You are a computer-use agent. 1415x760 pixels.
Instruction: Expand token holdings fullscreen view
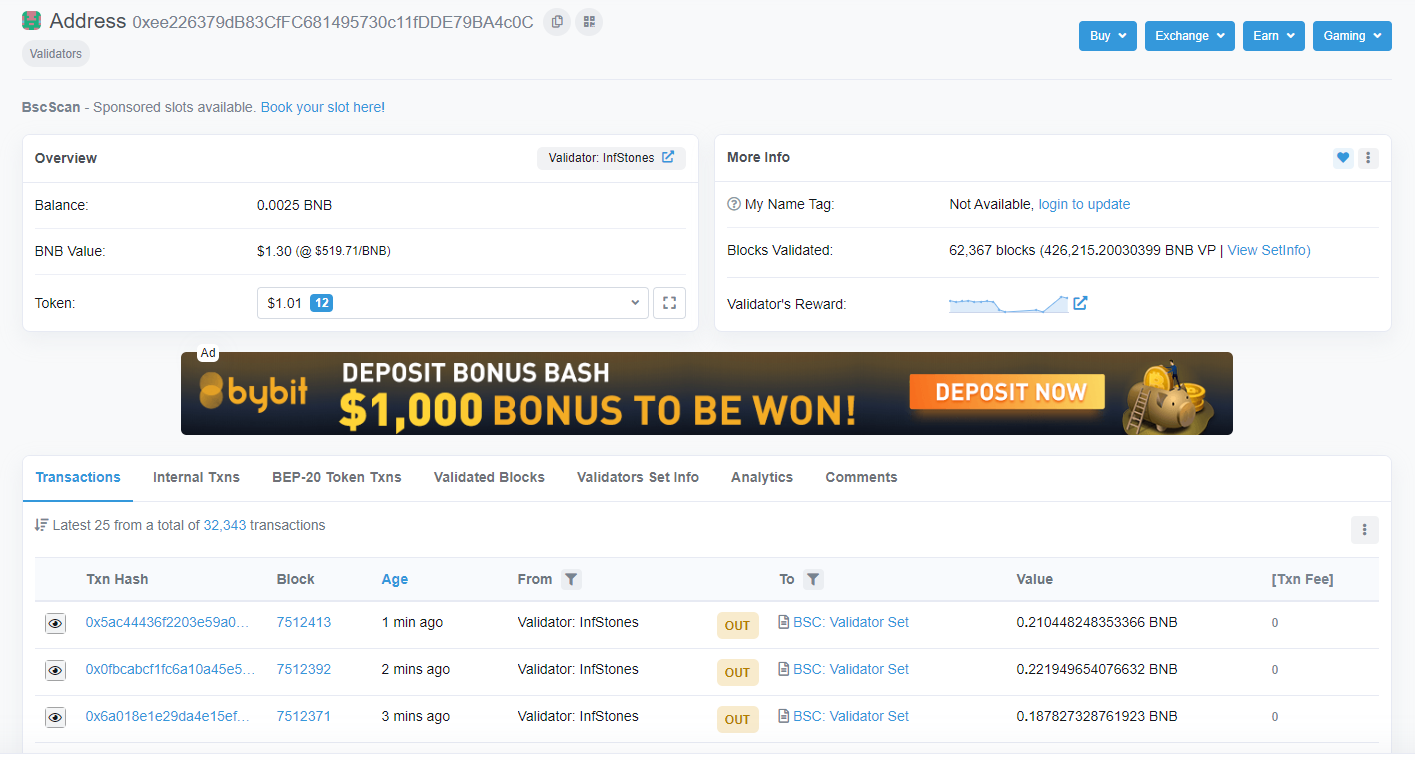pyautogui.click(x=669, y=303)
